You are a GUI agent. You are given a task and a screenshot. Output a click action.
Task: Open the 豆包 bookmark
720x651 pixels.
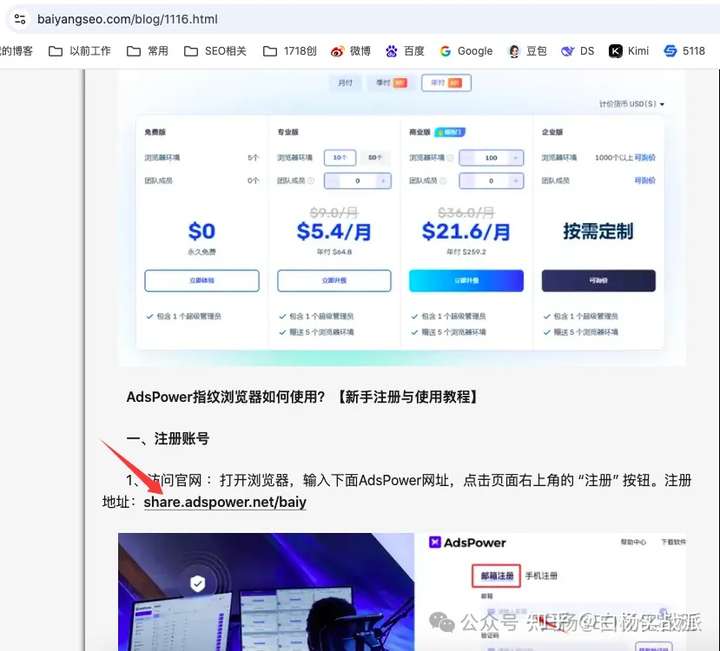coord(528,51)
